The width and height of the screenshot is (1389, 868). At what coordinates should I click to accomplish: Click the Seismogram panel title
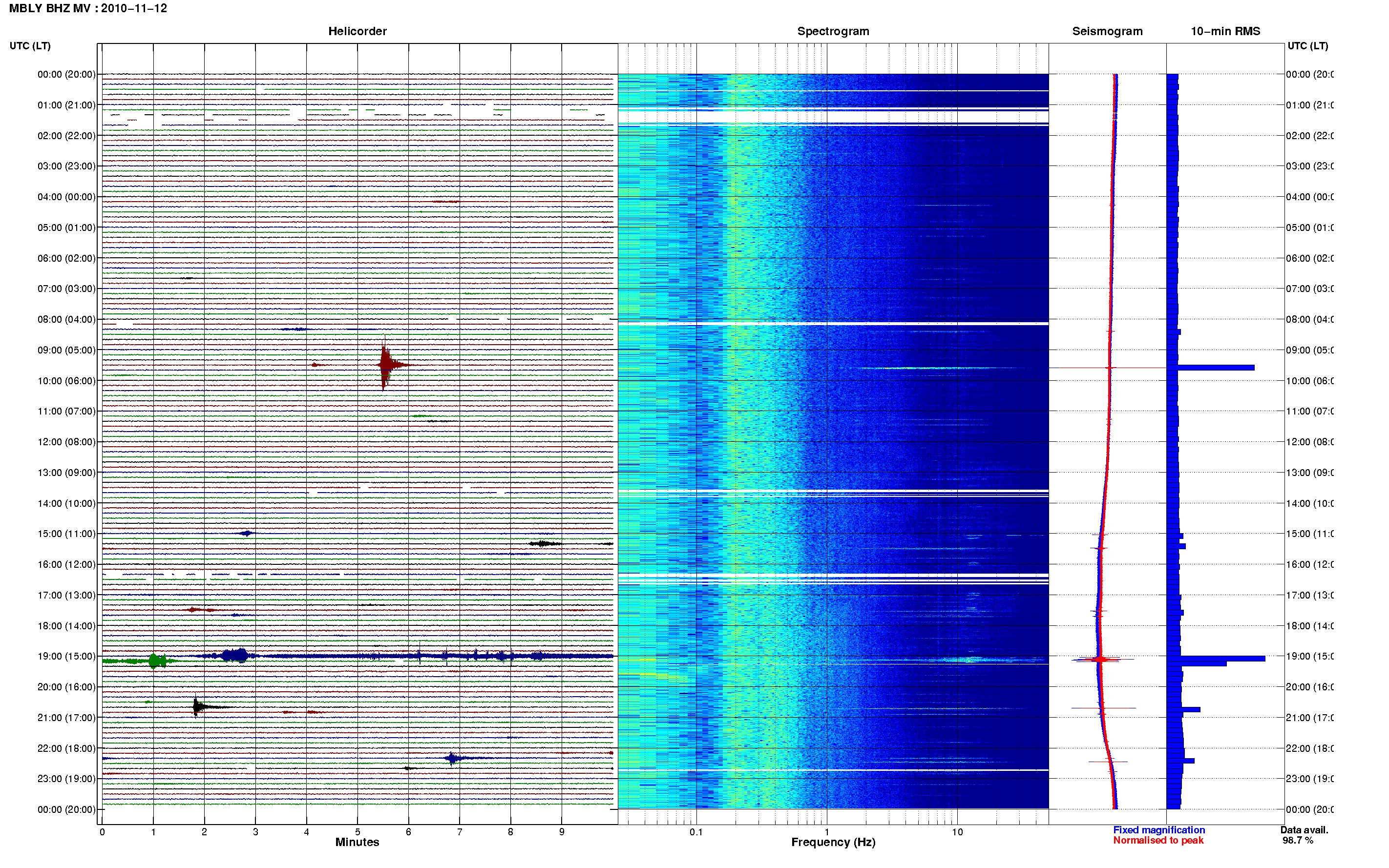[1107, 31]
